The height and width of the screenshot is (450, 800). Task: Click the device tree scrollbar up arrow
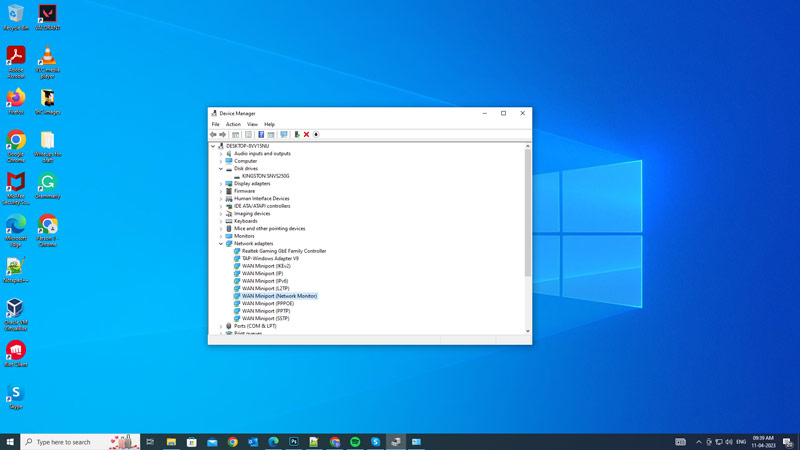pyautogui.click(x=528, y=146)
